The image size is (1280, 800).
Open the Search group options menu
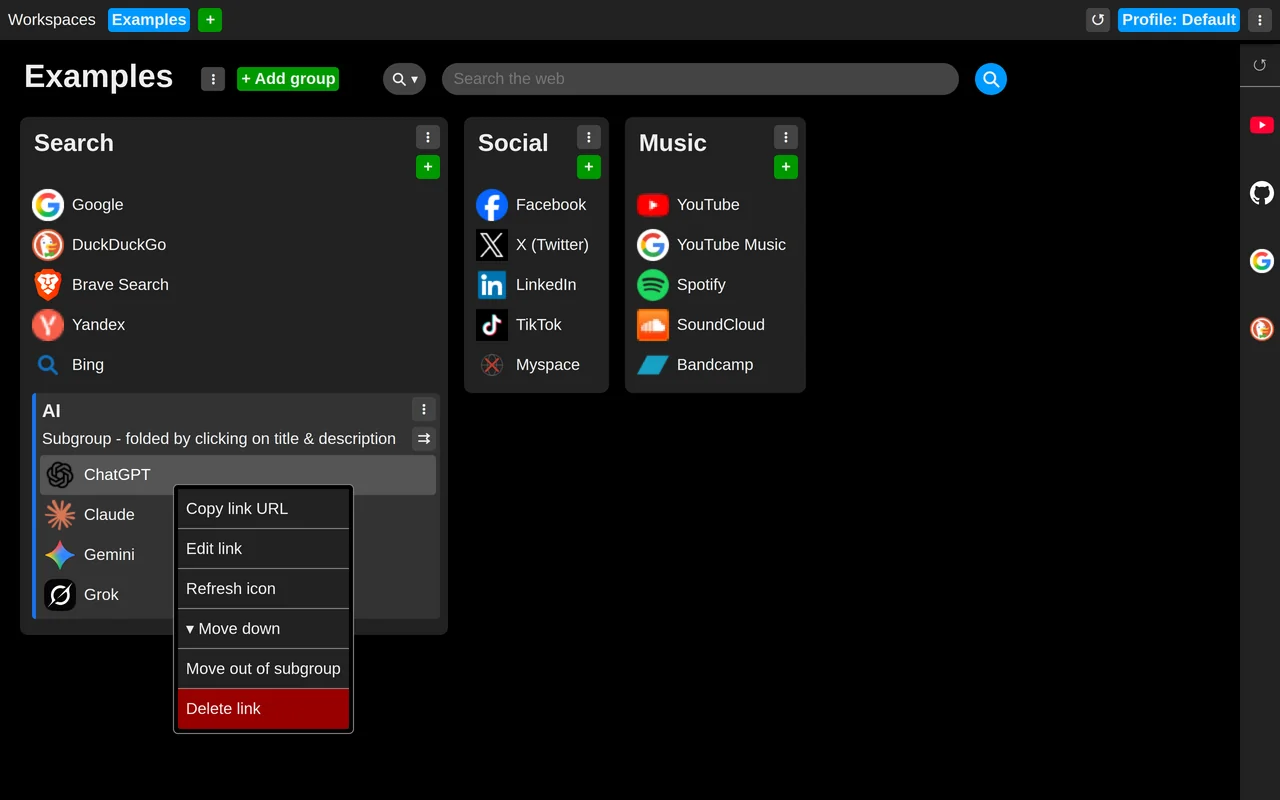pyautogui.click(x=428, y=137)
